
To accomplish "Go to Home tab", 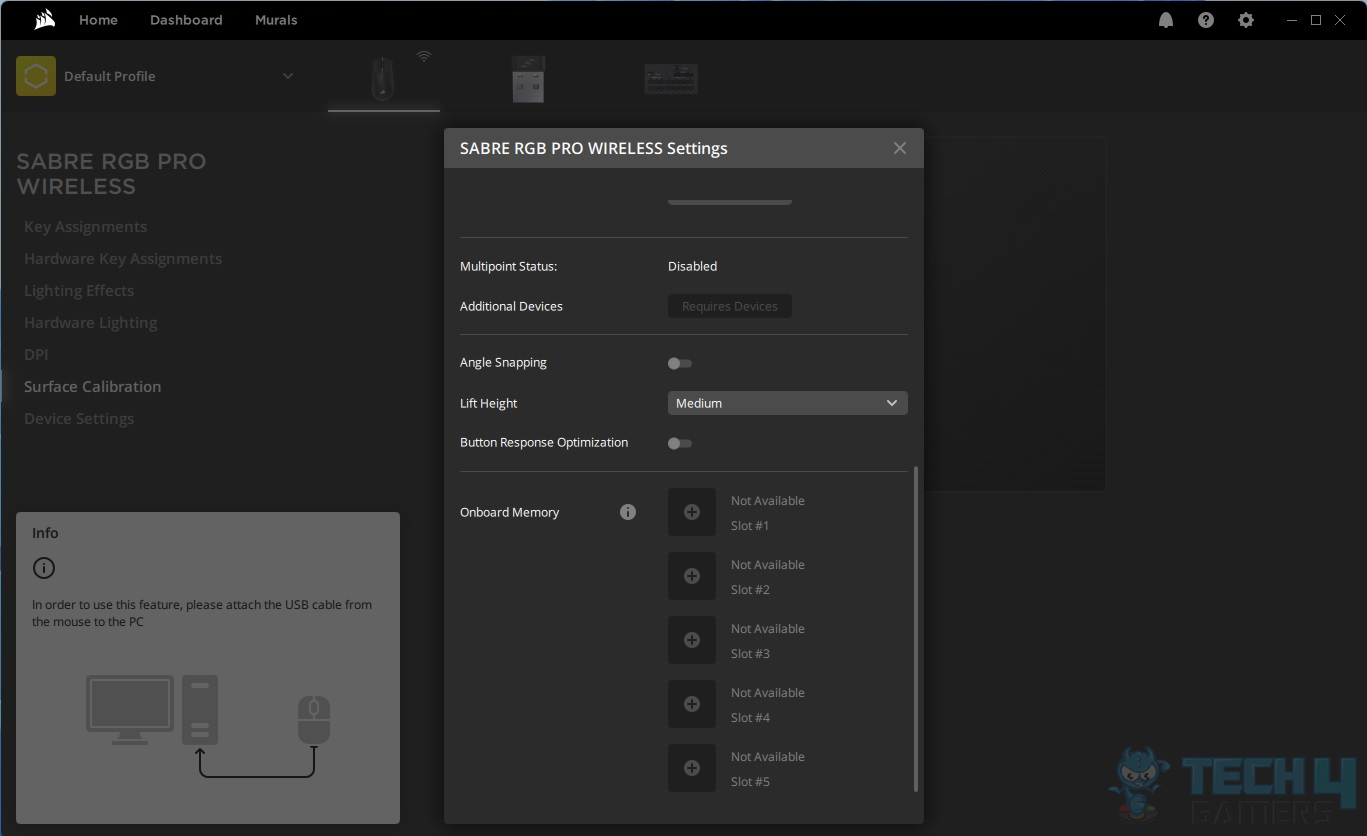I will [x=98, y=20].
